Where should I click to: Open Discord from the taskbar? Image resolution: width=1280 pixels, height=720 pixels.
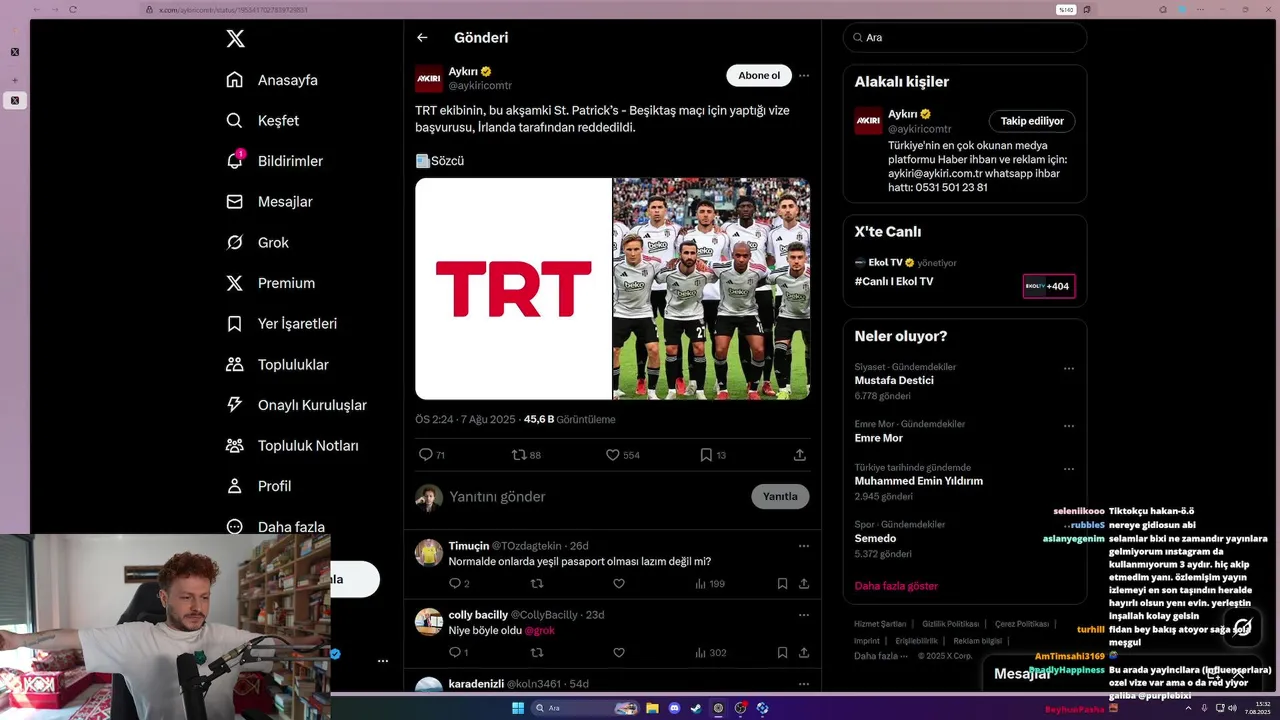[674, 708]
